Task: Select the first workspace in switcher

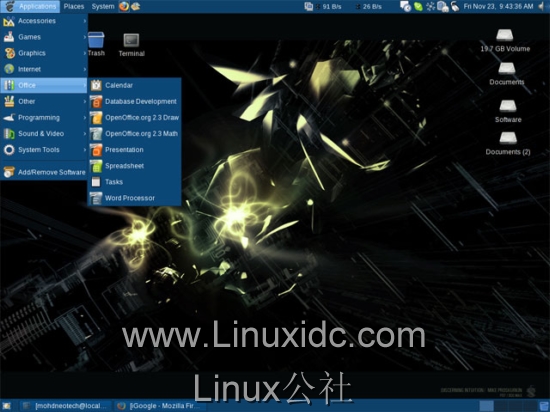Action: pos(486,406)
